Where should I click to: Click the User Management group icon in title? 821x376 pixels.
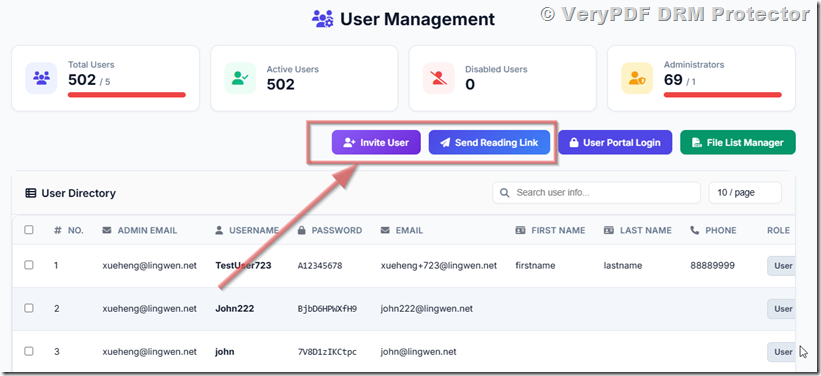(x=322, y=19)
